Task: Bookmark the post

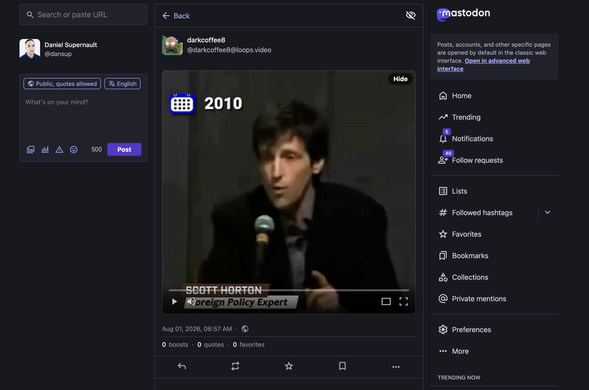Action: click(x=342, y=366)
